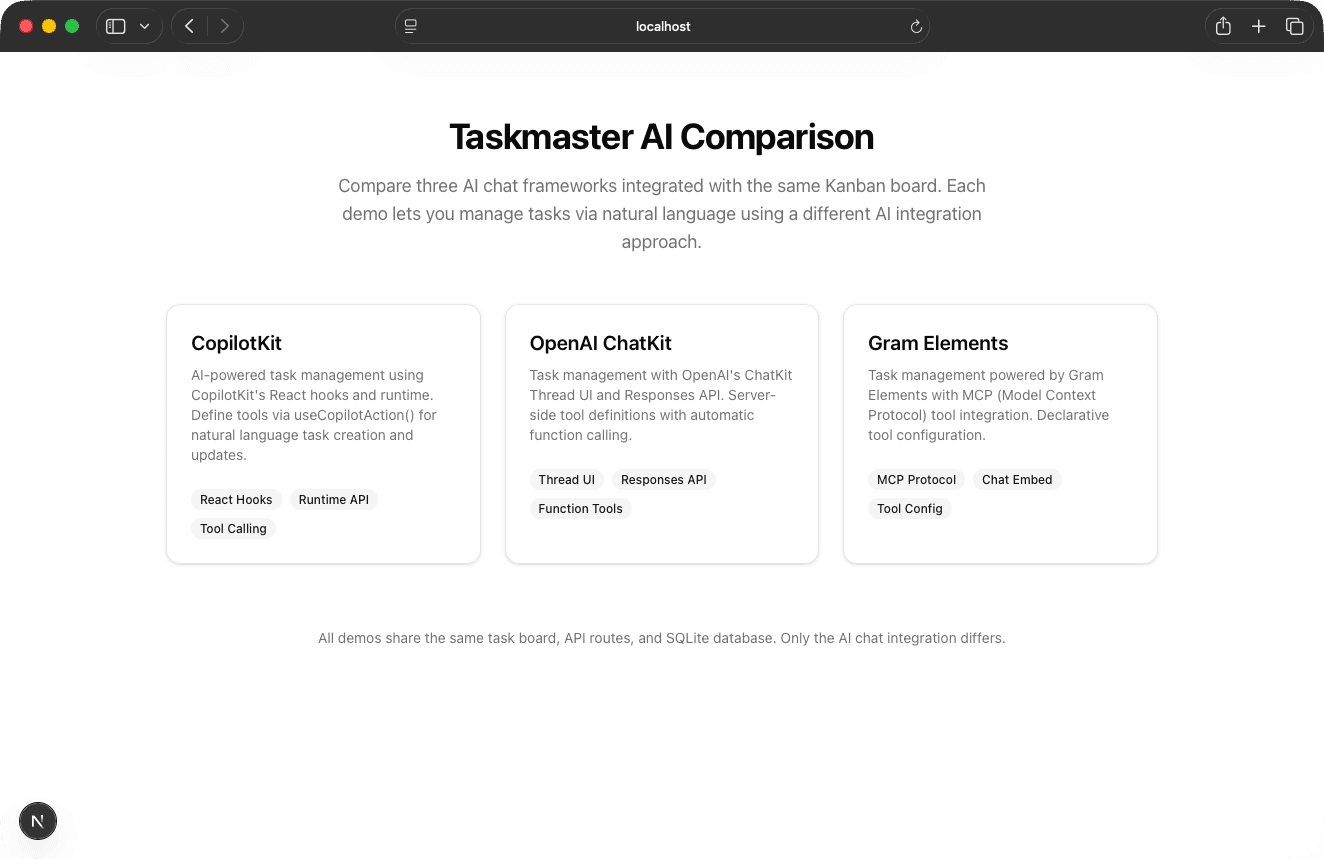Select the OpenAI ChatKit card
This screenshot has height=859, width=1324.
(x=661, y=434)
